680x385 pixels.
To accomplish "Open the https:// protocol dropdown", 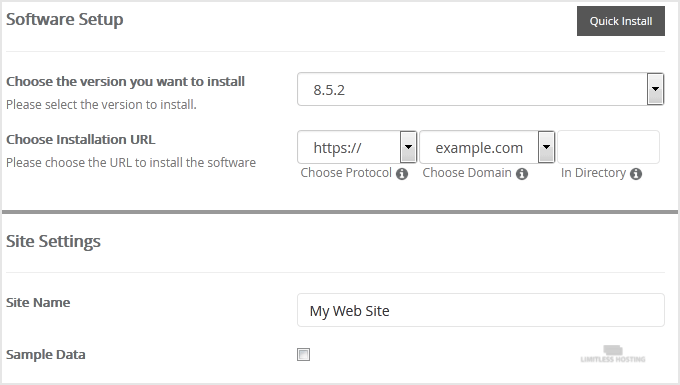I will 357,147.
